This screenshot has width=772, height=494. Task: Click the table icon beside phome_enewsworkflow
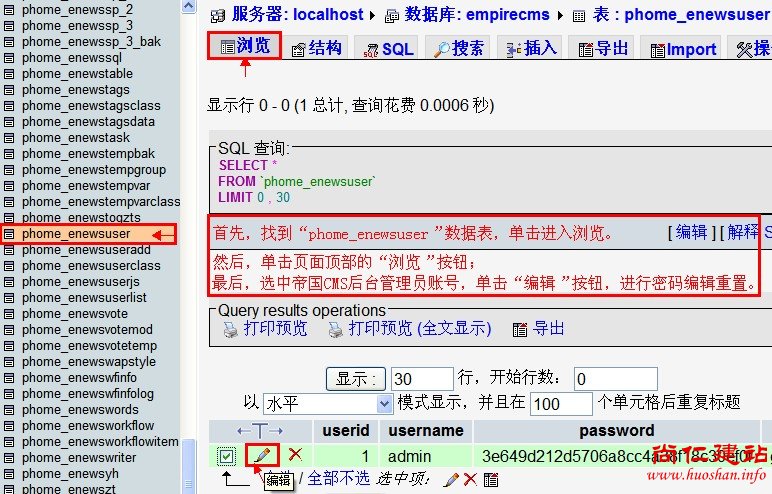point(9,426)
